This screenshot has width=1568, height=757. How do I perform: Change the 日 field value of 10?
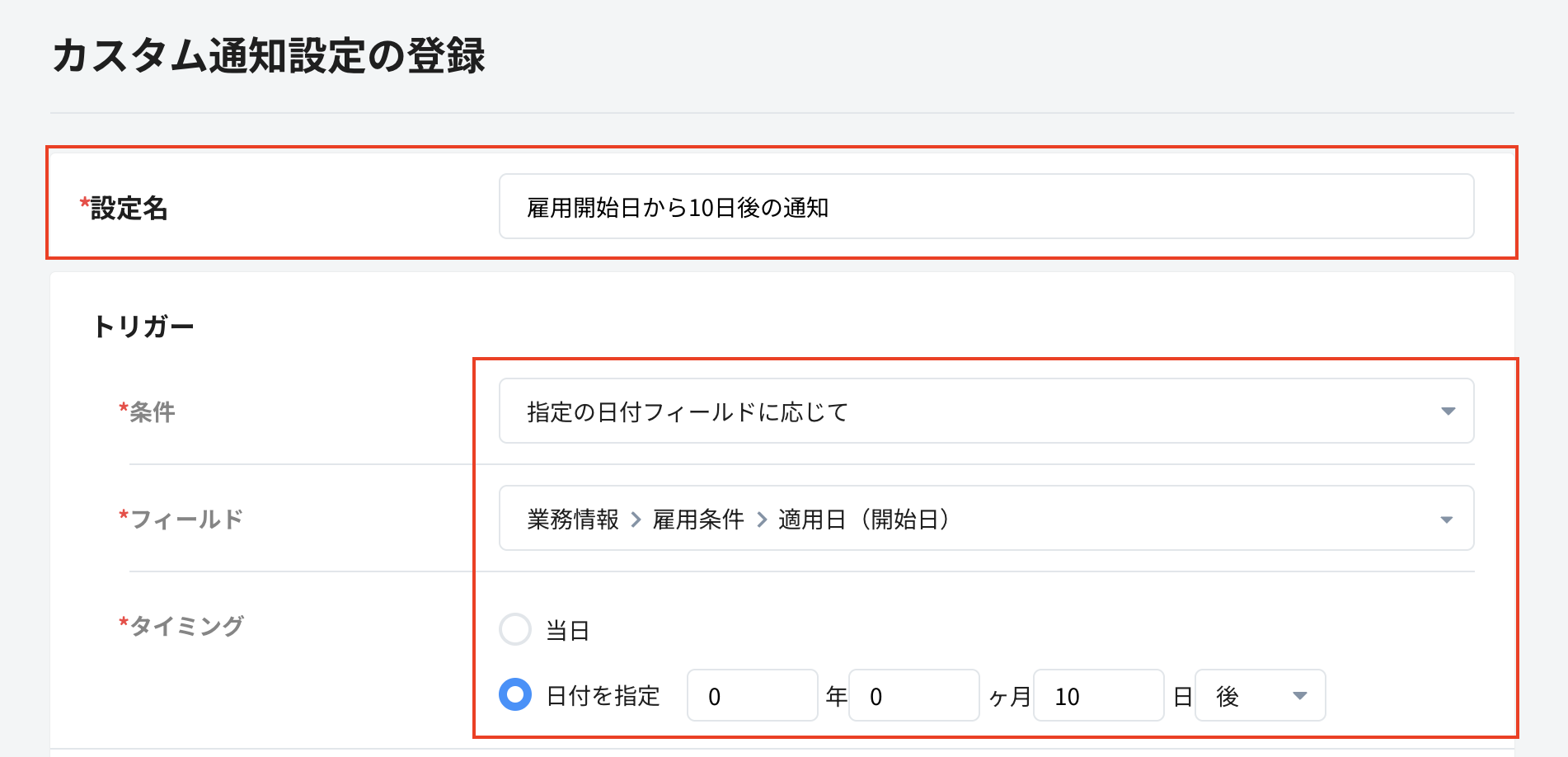coord(1096,696)
